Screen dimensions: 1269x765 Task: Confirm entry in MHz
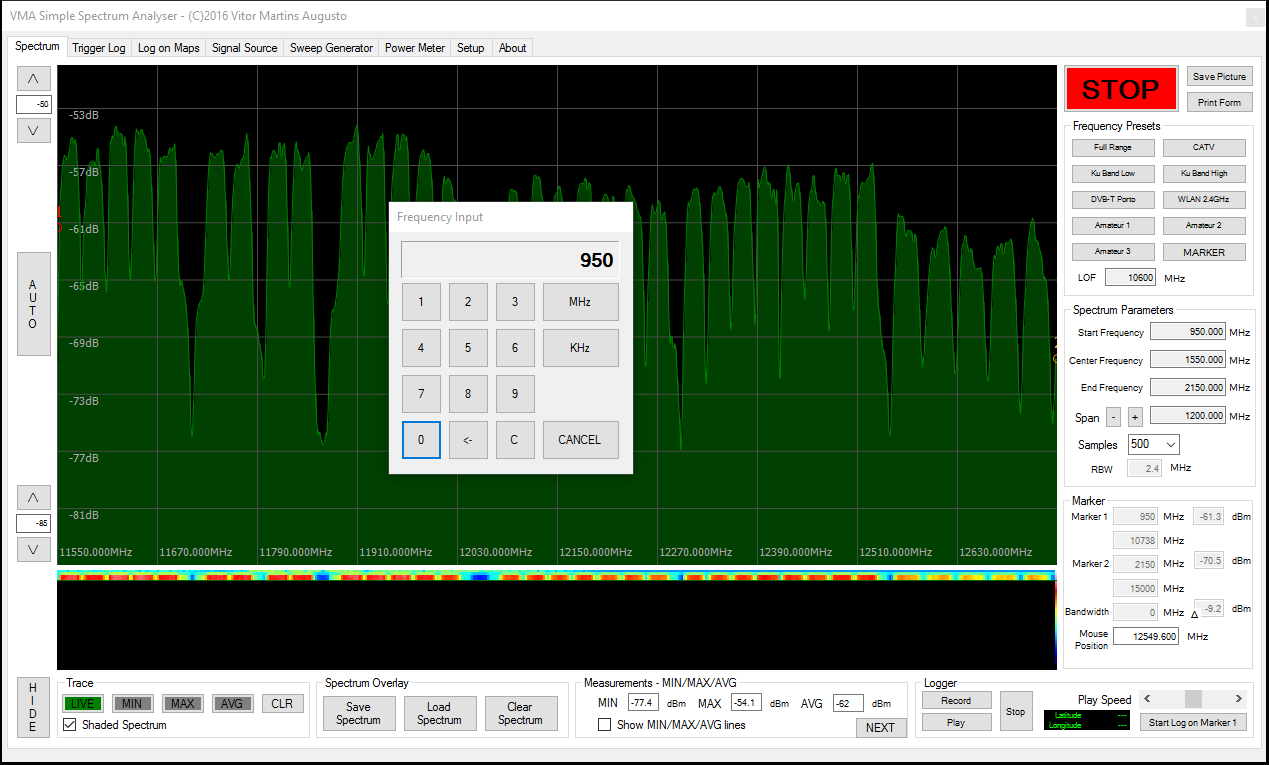pyautogui.click(x=580, y=302)
